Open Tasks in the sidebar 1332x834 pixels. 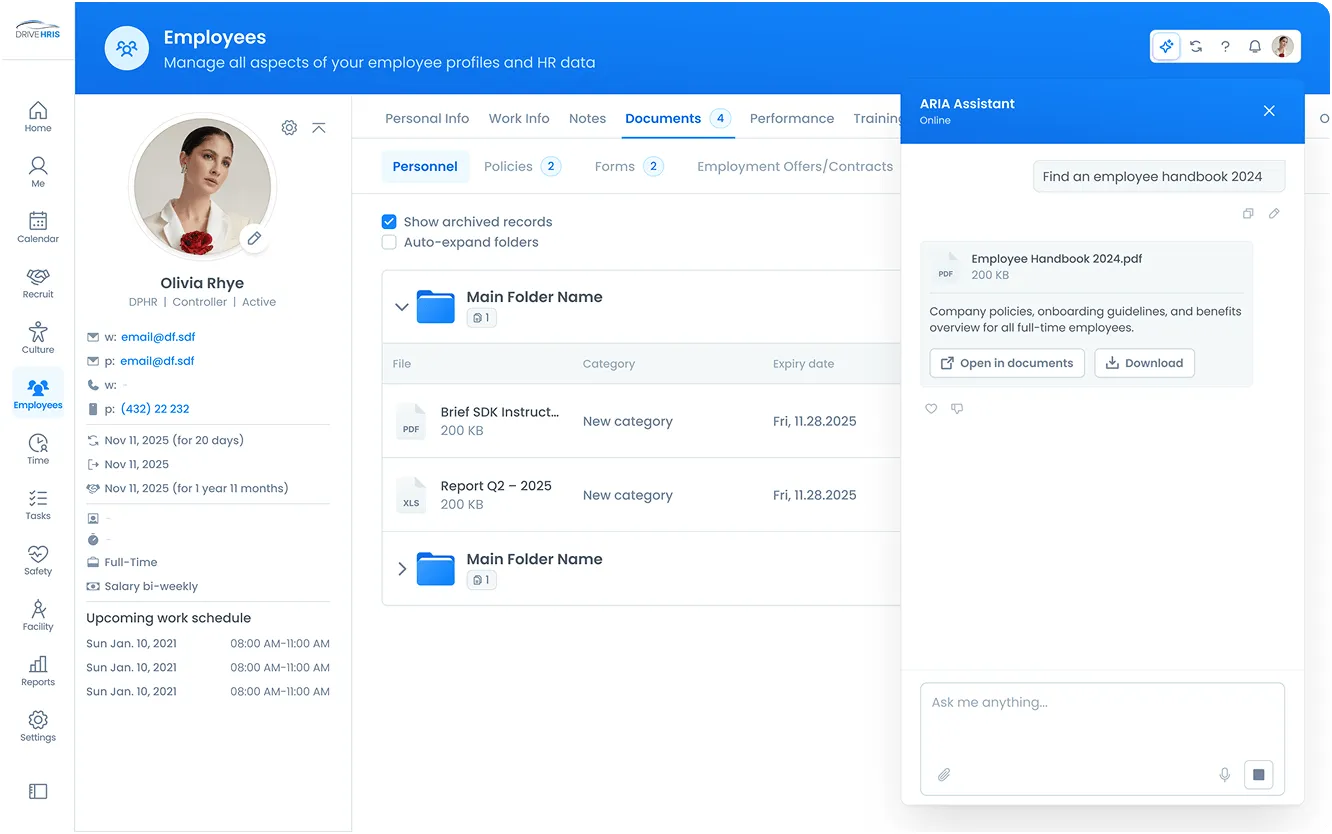tap(38, 504)
